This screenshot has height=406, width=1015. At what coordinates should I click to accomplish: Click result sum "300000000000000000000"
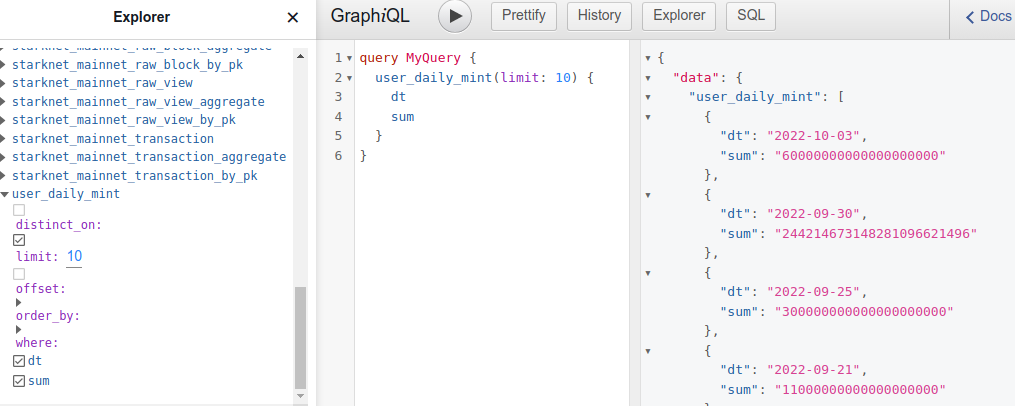(x=865, y=311)
